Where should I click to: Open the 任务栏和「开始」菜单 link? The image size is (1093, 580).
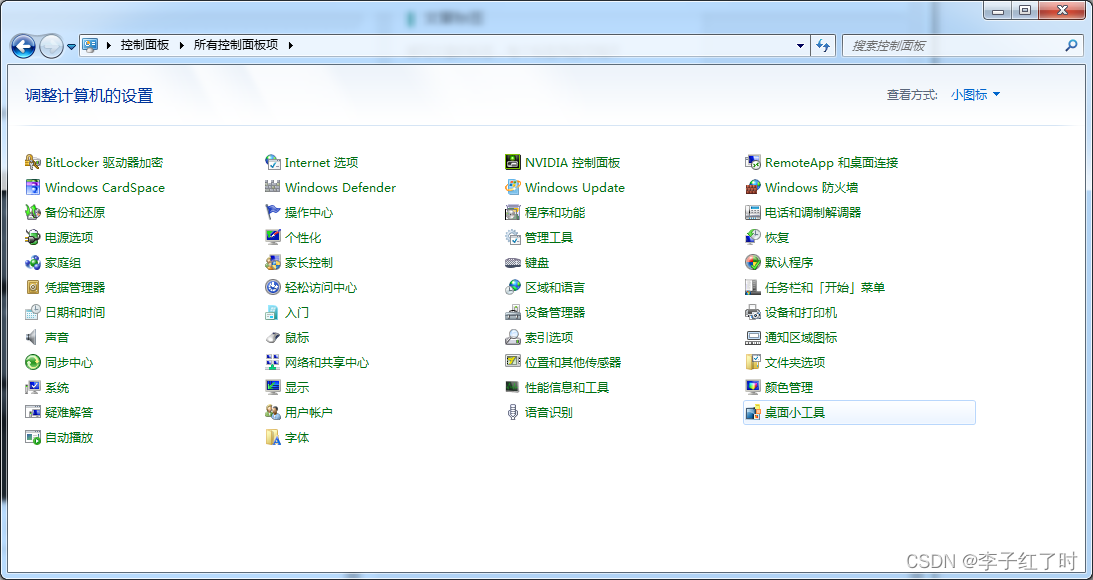825,287
